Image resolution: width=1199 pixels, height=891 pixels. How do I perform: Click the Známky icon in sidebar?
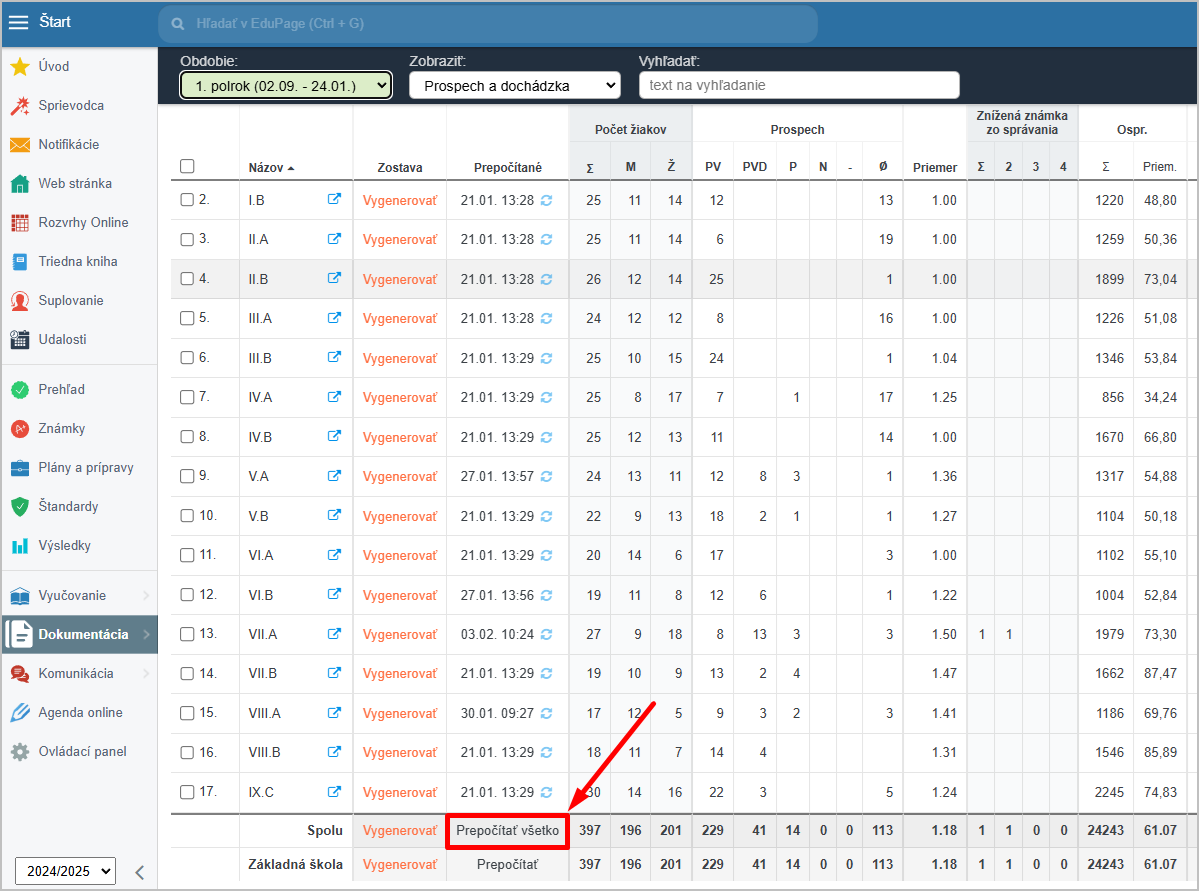pyautogui.click(x=19, y=429)
